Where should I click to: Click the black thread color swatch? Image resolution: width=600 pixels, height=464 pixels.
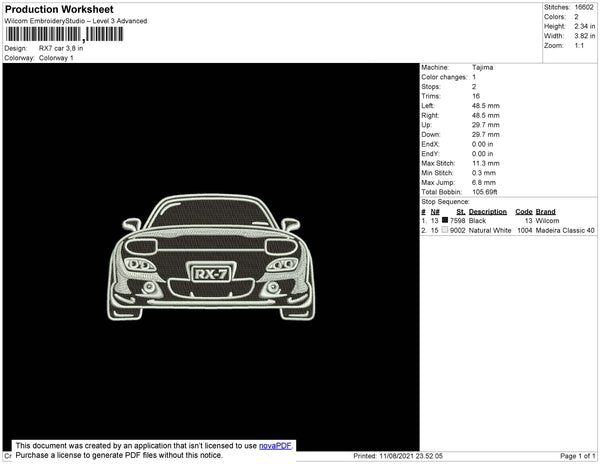pos(445,220)
